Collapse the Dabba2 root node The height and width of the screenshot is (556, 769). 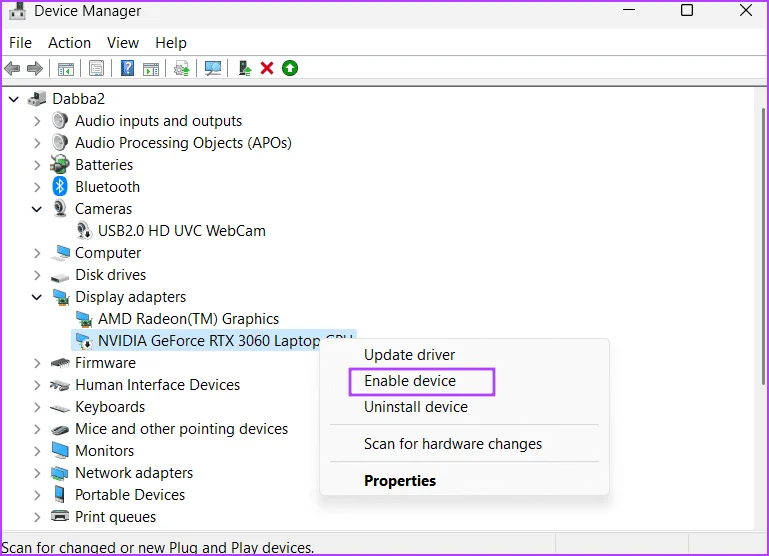click(14, 99)
